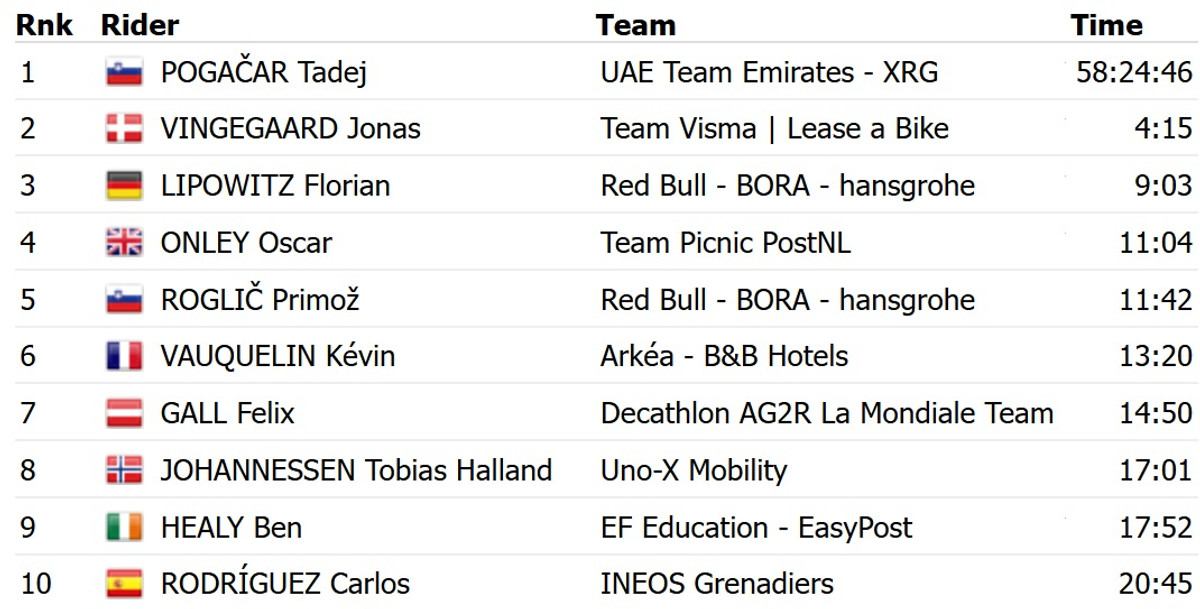Click the Slovenian flag beside Pogačar
1200x609 pixels.
point(124,73)
